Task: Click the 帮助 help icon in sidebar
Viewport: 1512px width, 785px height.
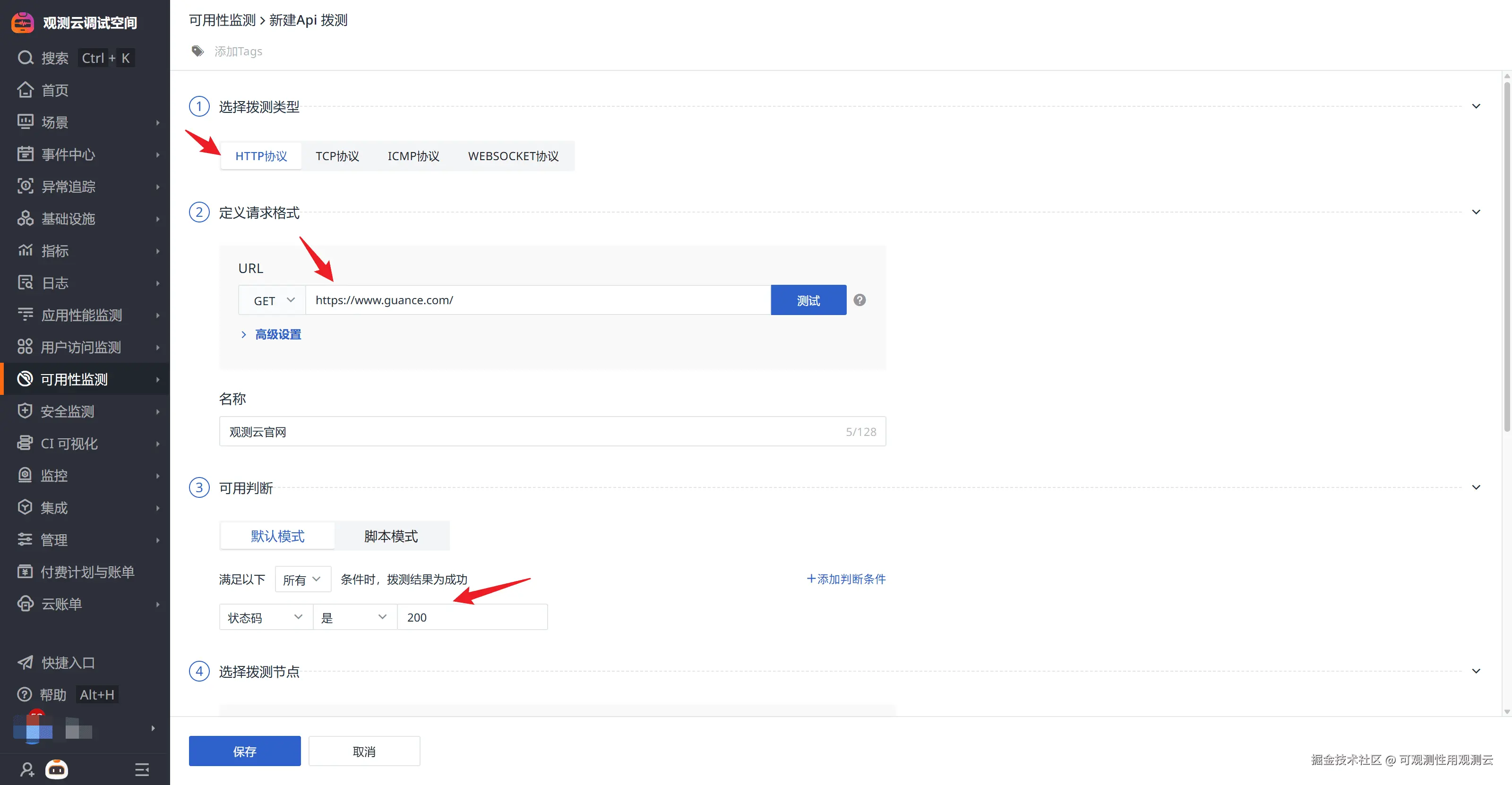Action: tap(25, 695)
